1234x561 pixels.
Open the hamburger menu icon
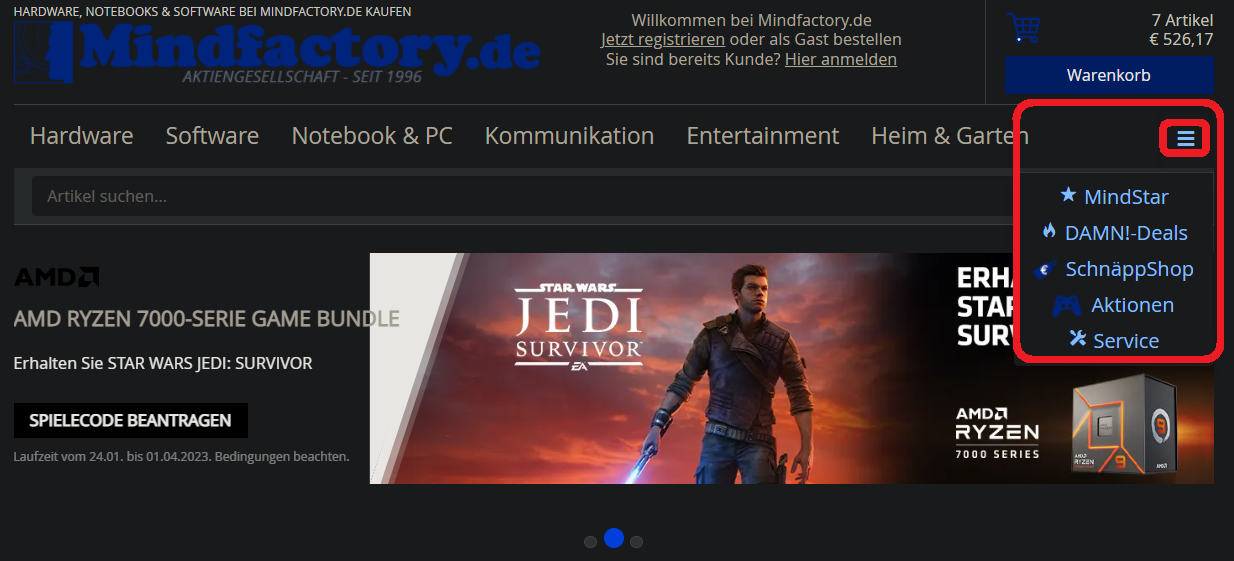[x=1185, y=138]
